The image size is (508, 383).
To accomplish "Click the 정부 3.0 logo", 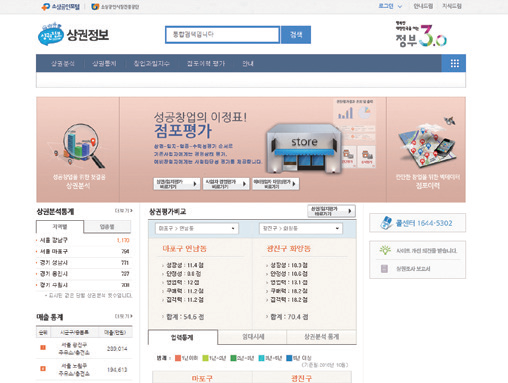I will click(421, 35).
